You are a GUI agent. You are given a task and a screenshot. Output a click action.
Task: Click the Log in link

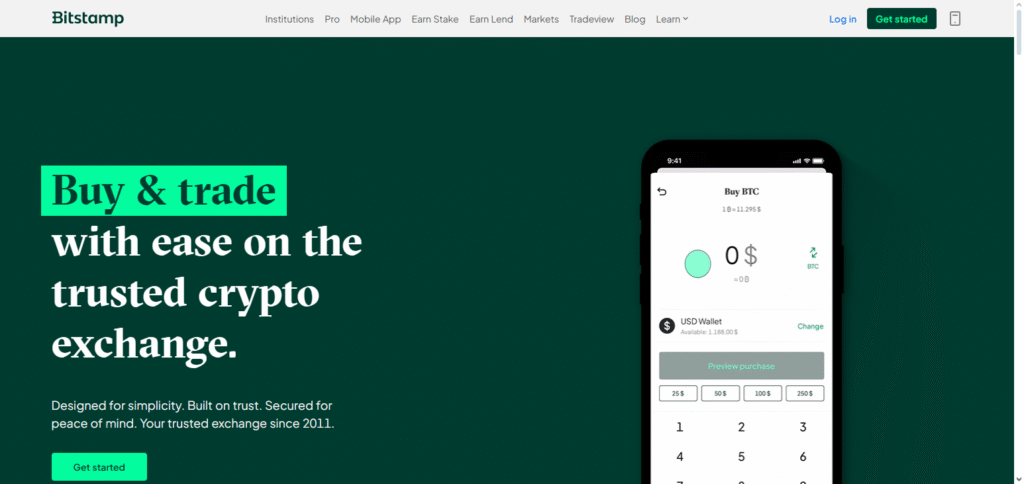point(842,19)
